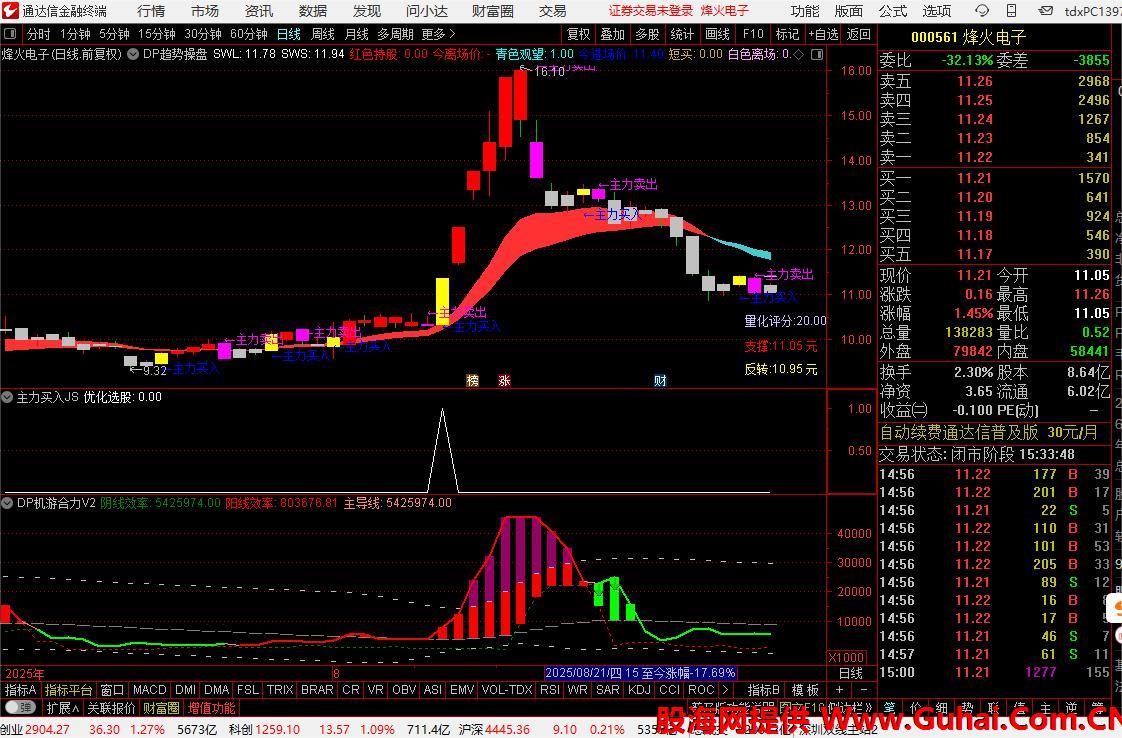
Task: Open the 指标A selector
Action: click(x=20, y=690)
